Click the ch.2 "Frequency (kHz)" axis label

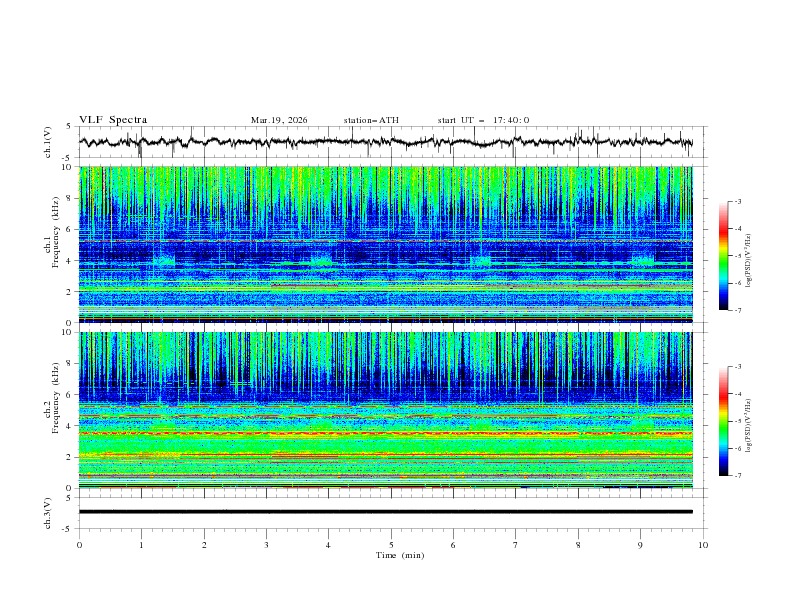click(55, 398)
